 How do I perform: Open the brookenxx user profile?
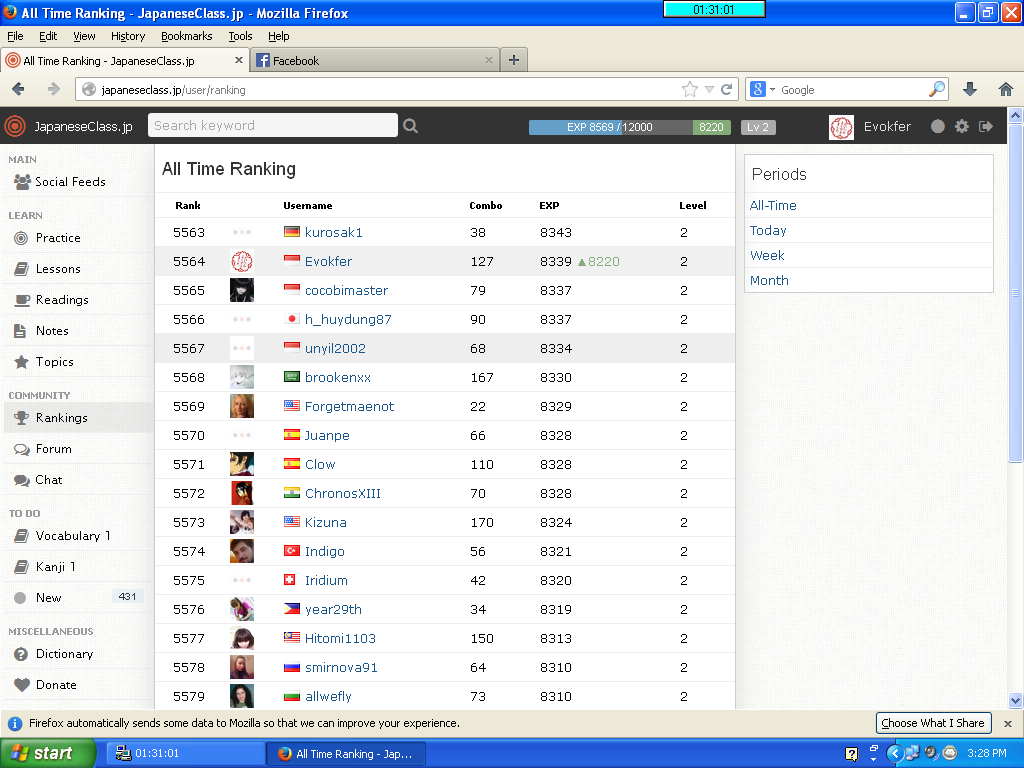[337, 377]
